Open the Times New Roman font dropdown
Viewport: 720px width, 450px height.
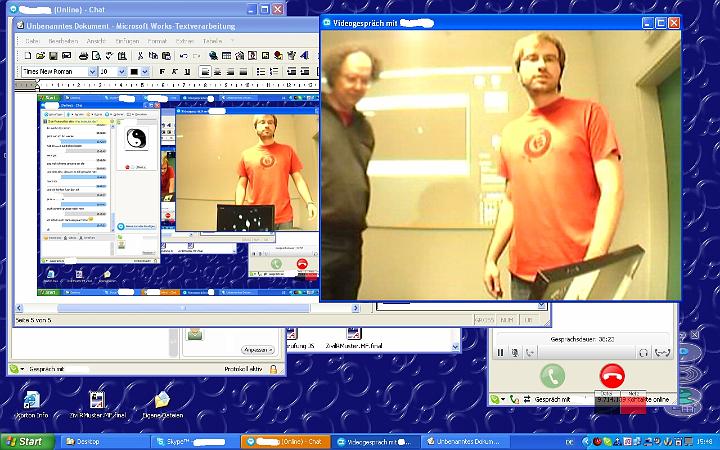point(92,72)
